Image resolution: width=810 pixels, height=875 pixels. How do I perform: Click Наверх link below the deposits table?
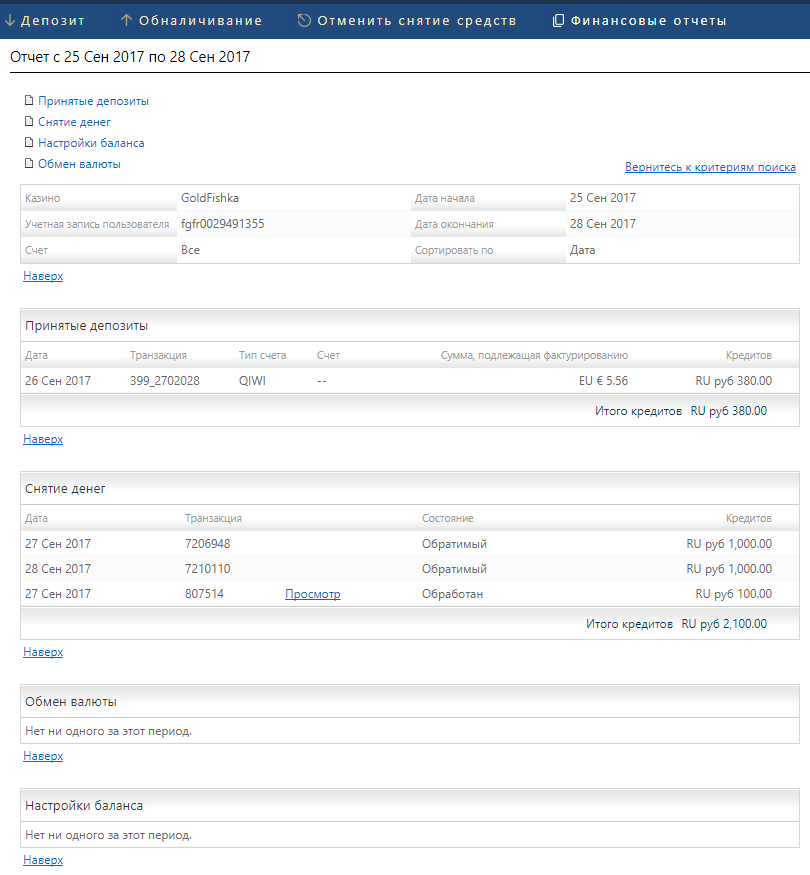[x=43, y=439]
